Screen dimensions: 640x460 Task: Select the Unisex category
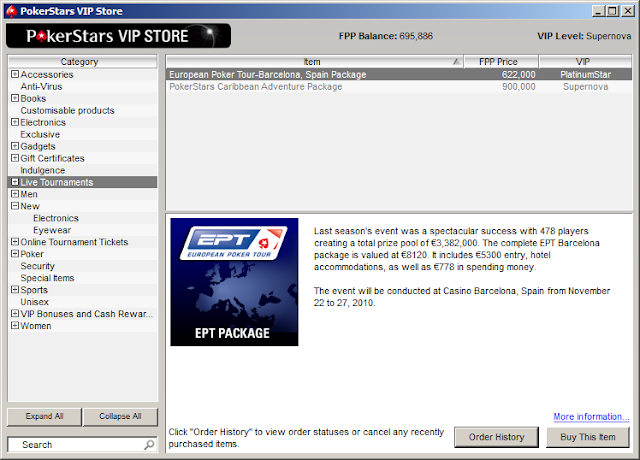35,302
